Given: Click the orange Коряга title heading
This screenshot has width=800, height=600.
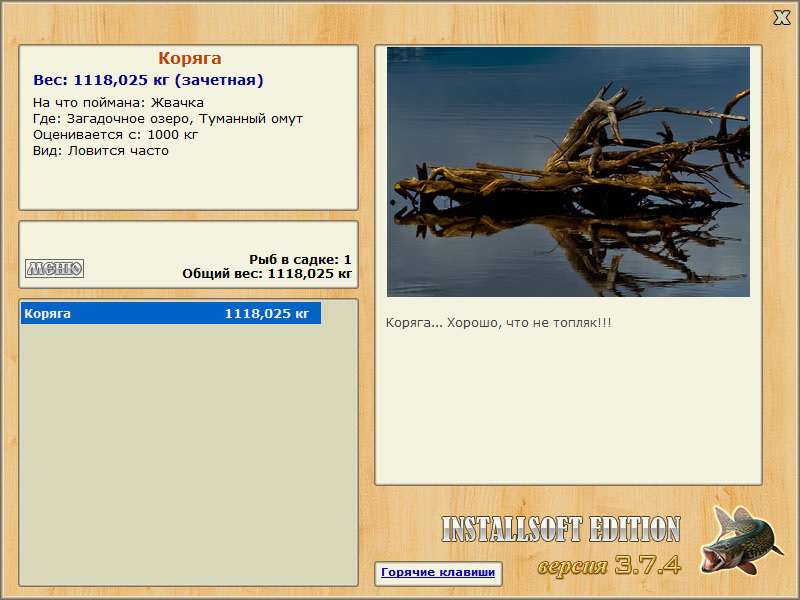Looking at the screenshot, I should [190, 58].
